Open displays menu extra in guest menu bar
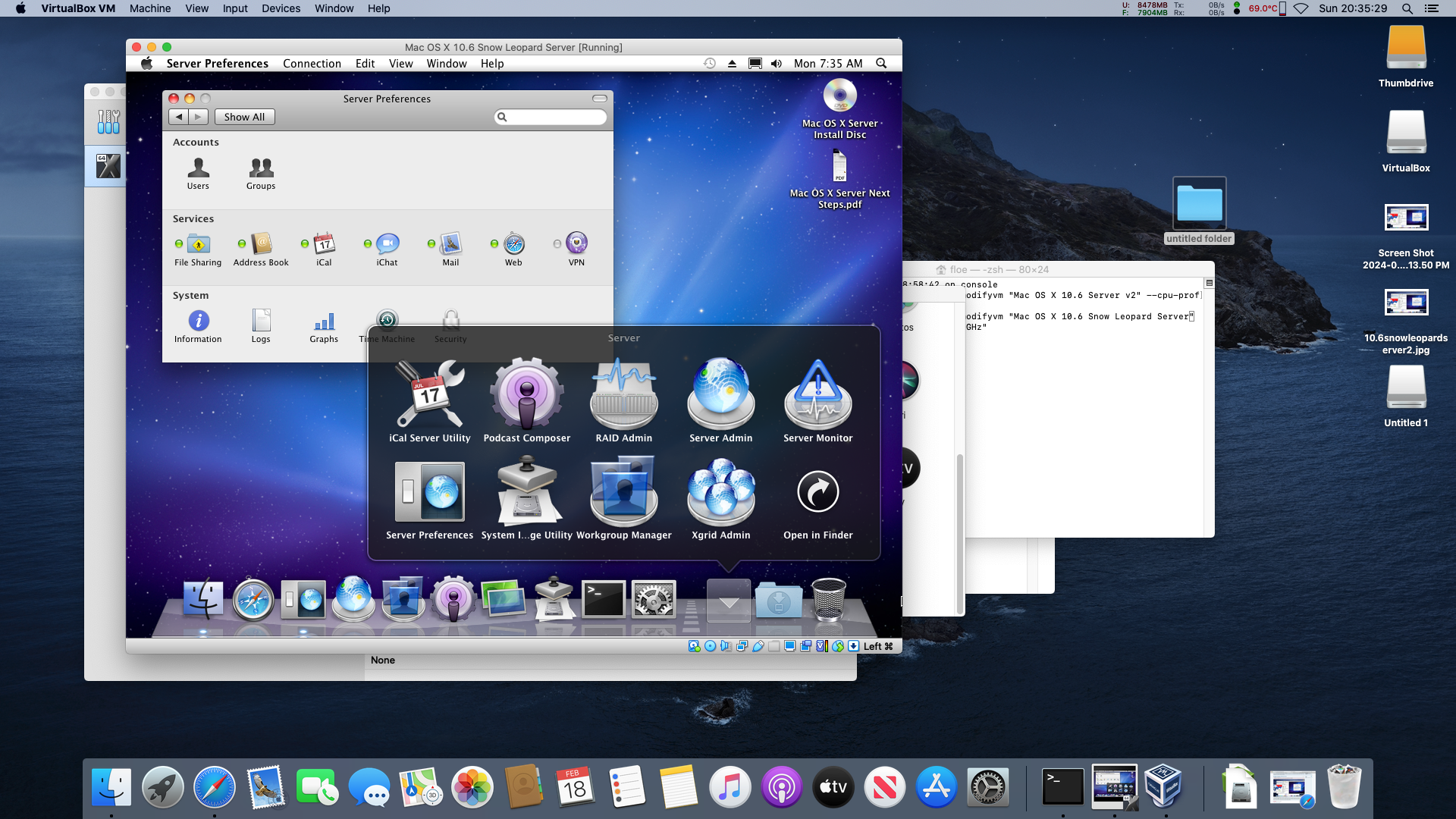Screen dimensions: 1456x819 click(755, 64)
